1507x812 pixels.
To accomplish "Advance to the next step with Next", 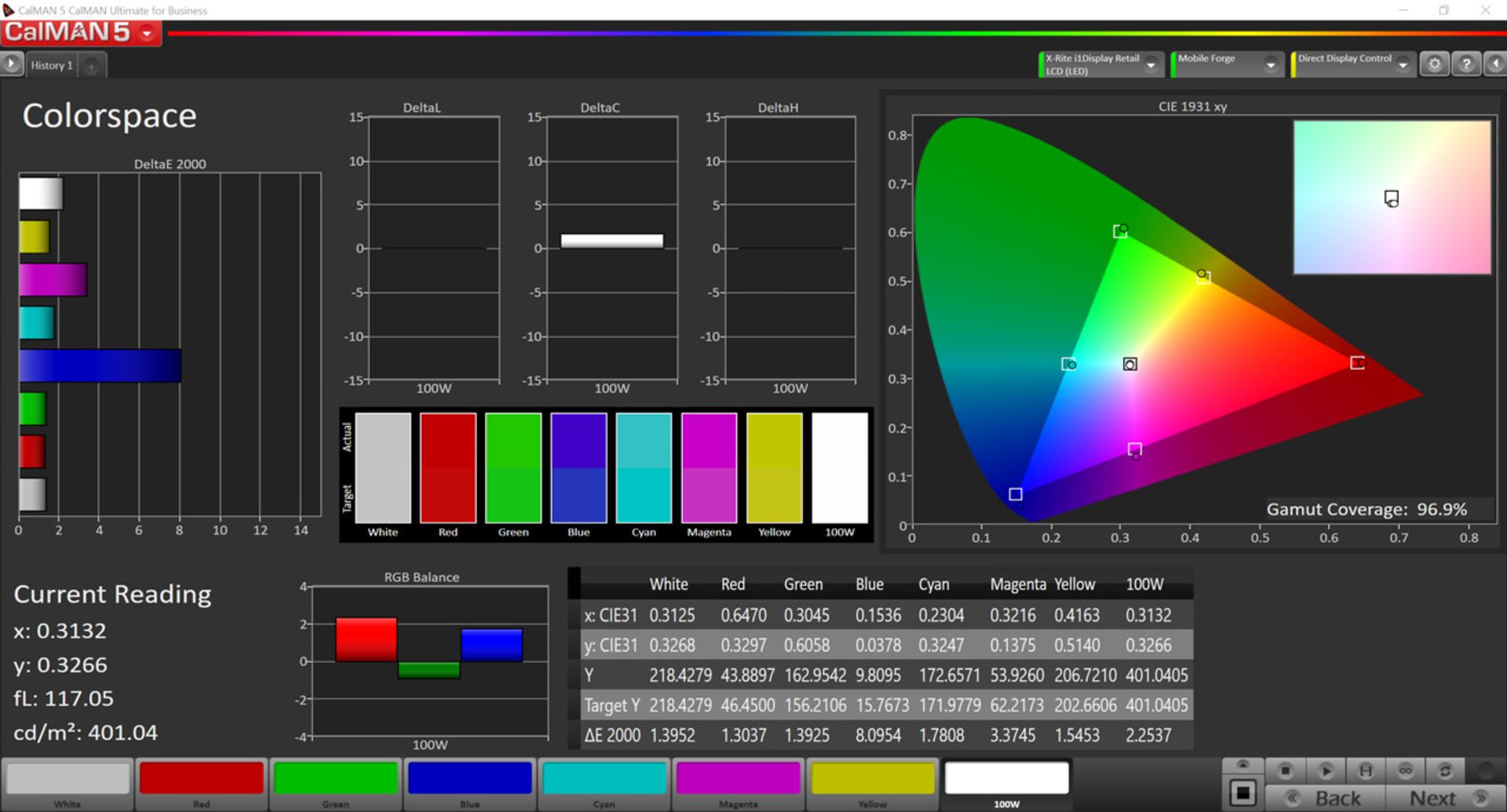I will coord(1434,796).
